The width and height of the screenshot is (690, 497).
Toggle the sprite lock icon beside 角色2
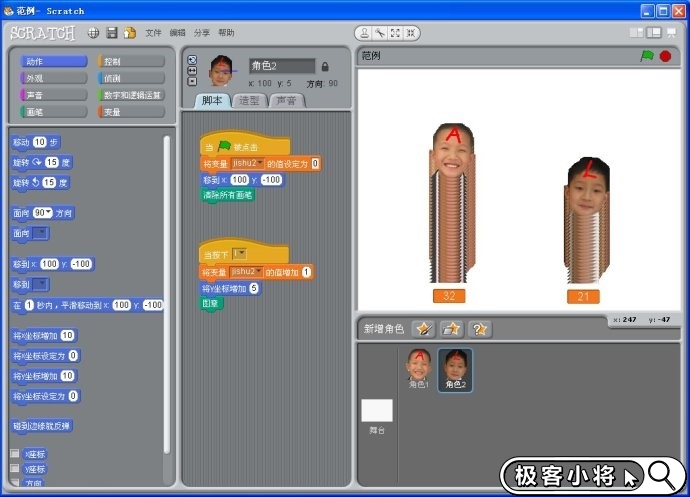tap(325, 66)
